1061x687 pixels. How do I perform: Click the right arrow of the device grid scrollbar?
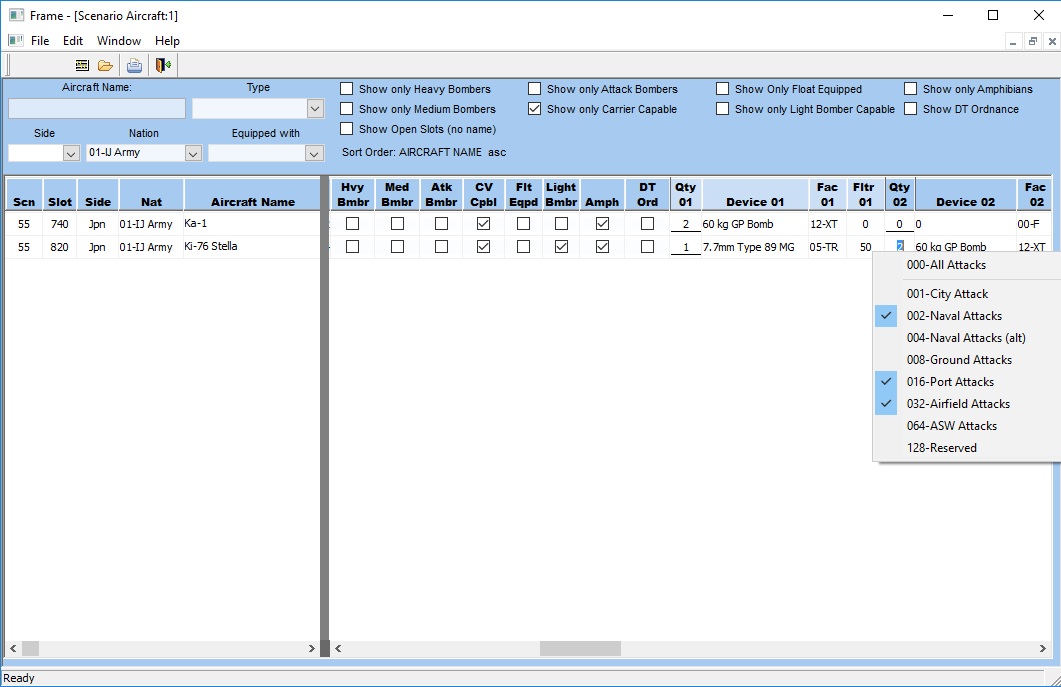pos(1042,648)
